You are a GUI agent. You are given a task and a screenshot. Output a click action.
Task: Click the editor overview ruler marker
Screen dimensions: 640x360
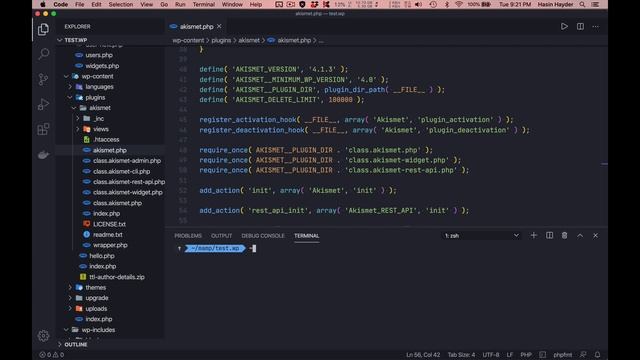click(x=604, y=164)
